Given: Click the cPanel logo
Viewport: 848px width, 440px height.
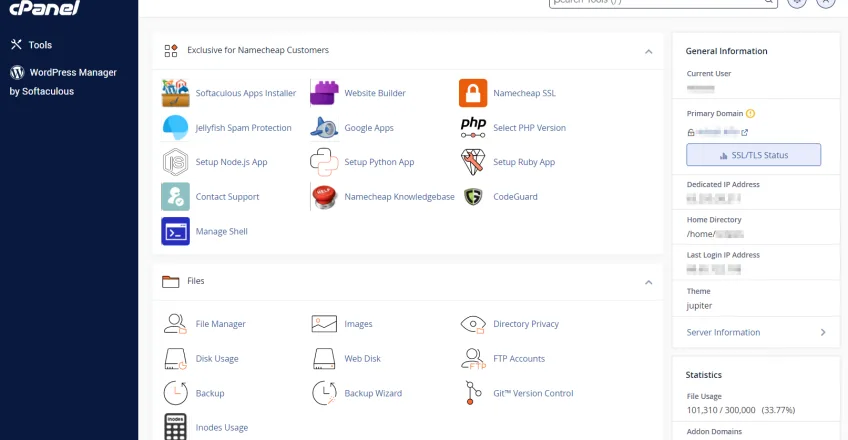Looking at the screenshot, I should pos(45,8).
